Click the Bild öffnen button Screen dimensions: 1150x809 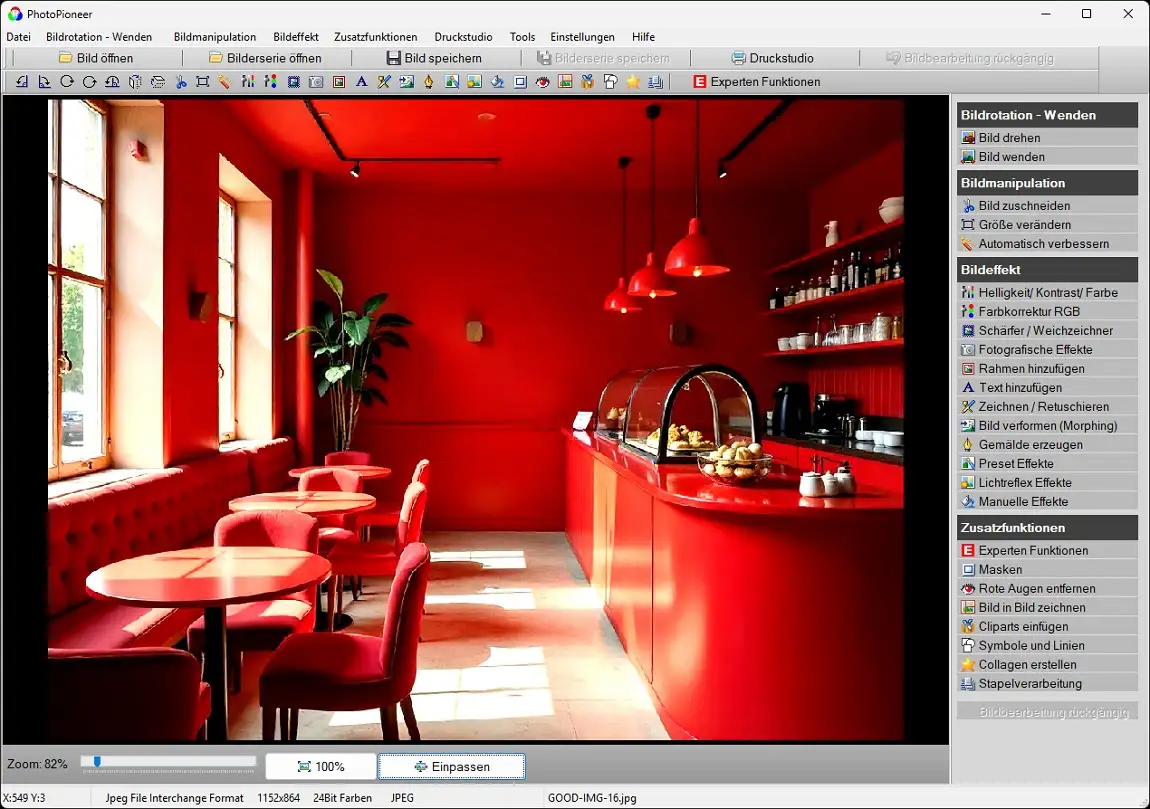tap(95, 58)
